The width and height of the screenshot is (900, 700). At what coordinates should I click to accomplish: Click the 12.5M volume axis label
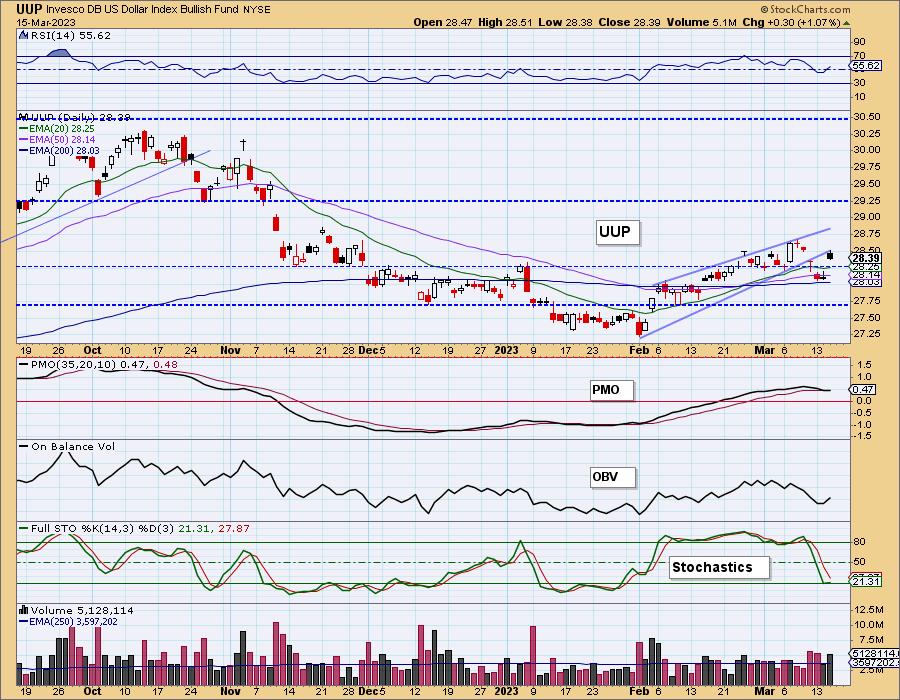(x=869, y=609)
